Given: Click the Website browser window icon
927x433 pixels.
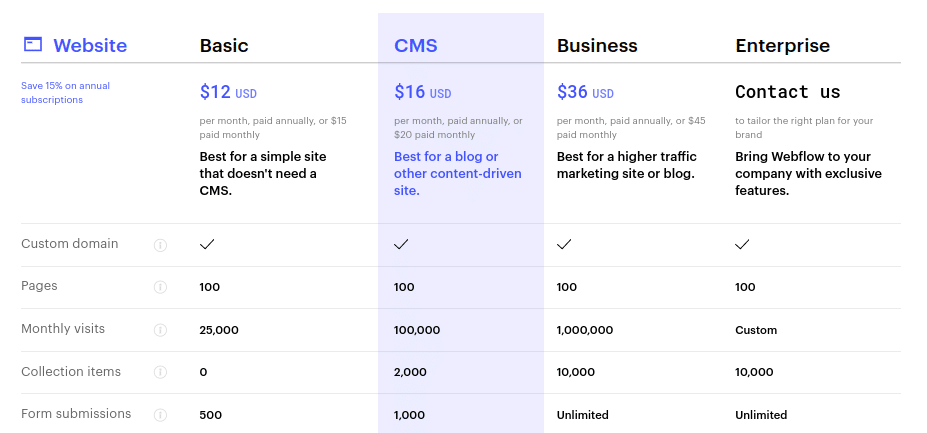Looking at the screenshot, I should [x=33, y=44].
